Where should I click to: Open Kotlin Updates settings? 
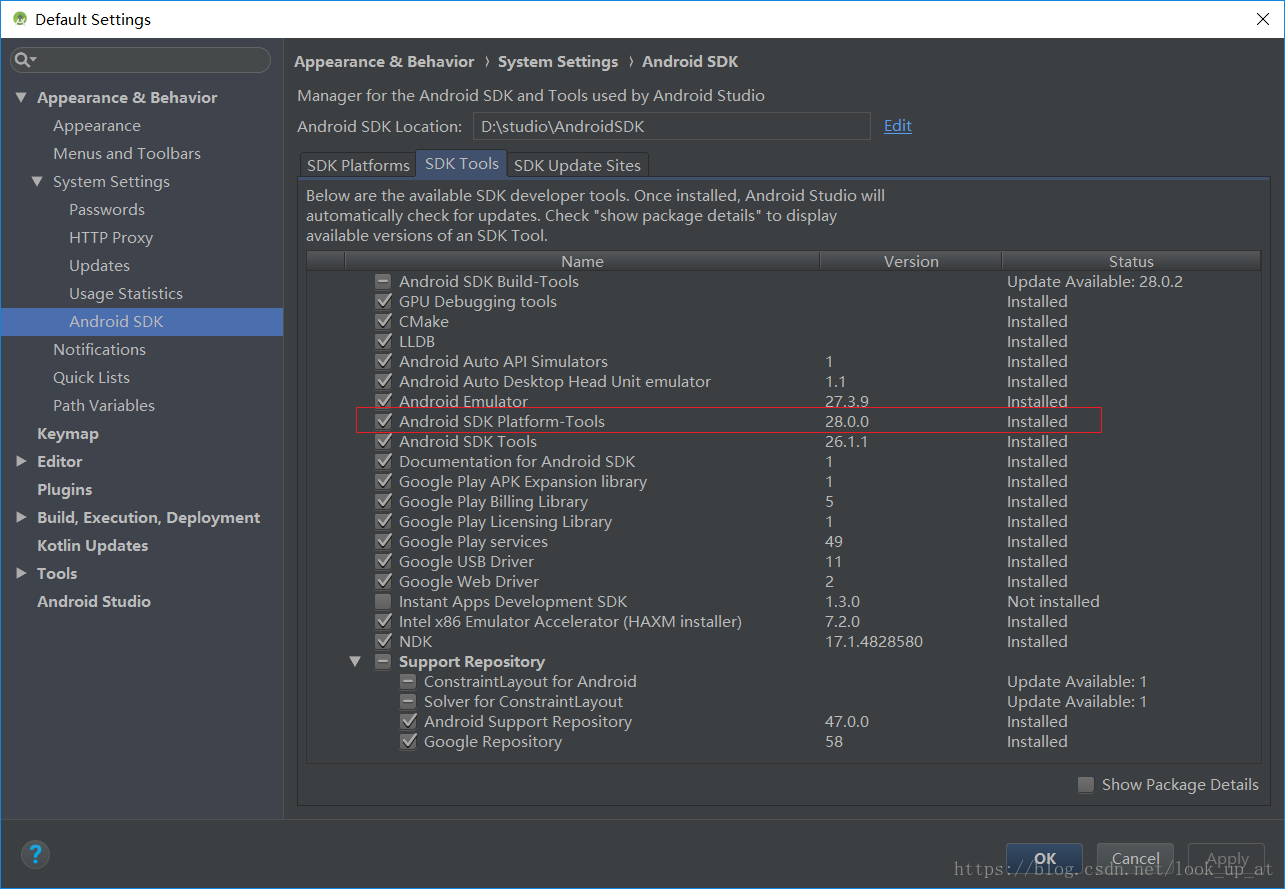92,546
